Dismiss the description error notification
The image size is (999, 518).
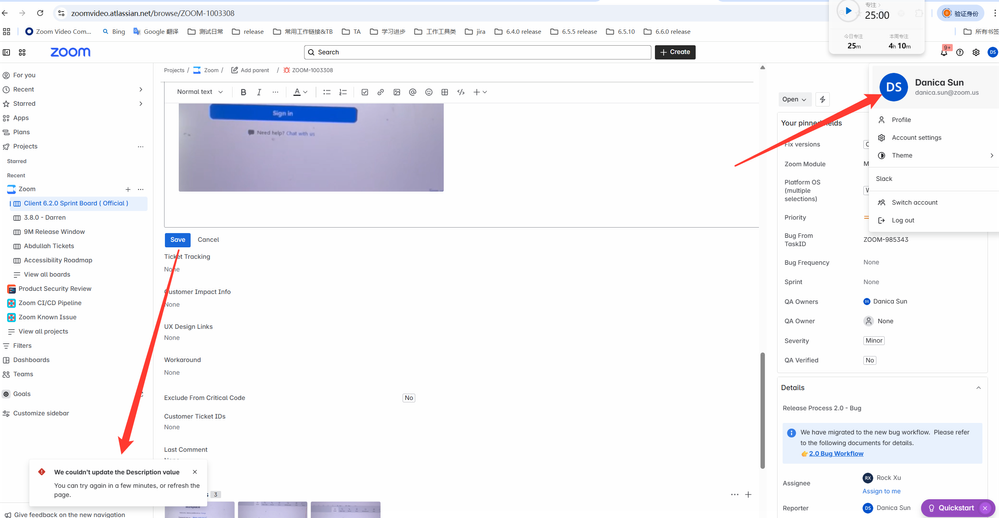(x=195, y=472)
